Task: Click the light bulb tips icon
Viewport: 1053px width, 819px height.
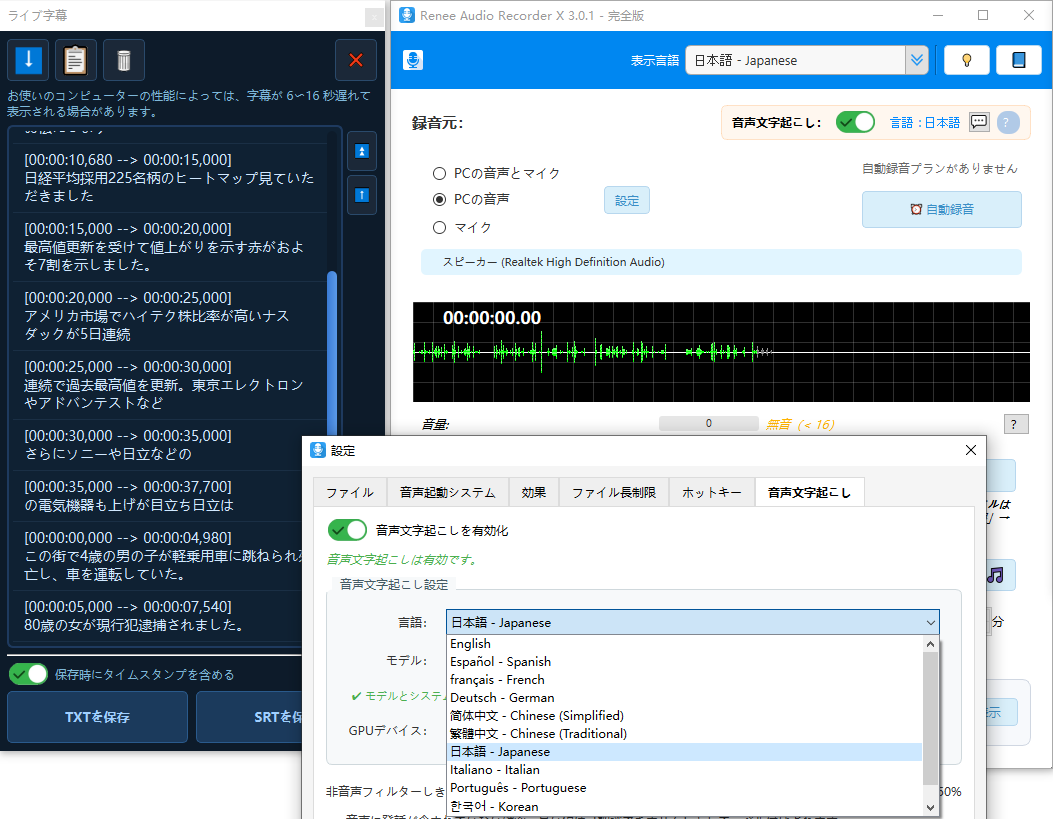Action: [966, 60]
